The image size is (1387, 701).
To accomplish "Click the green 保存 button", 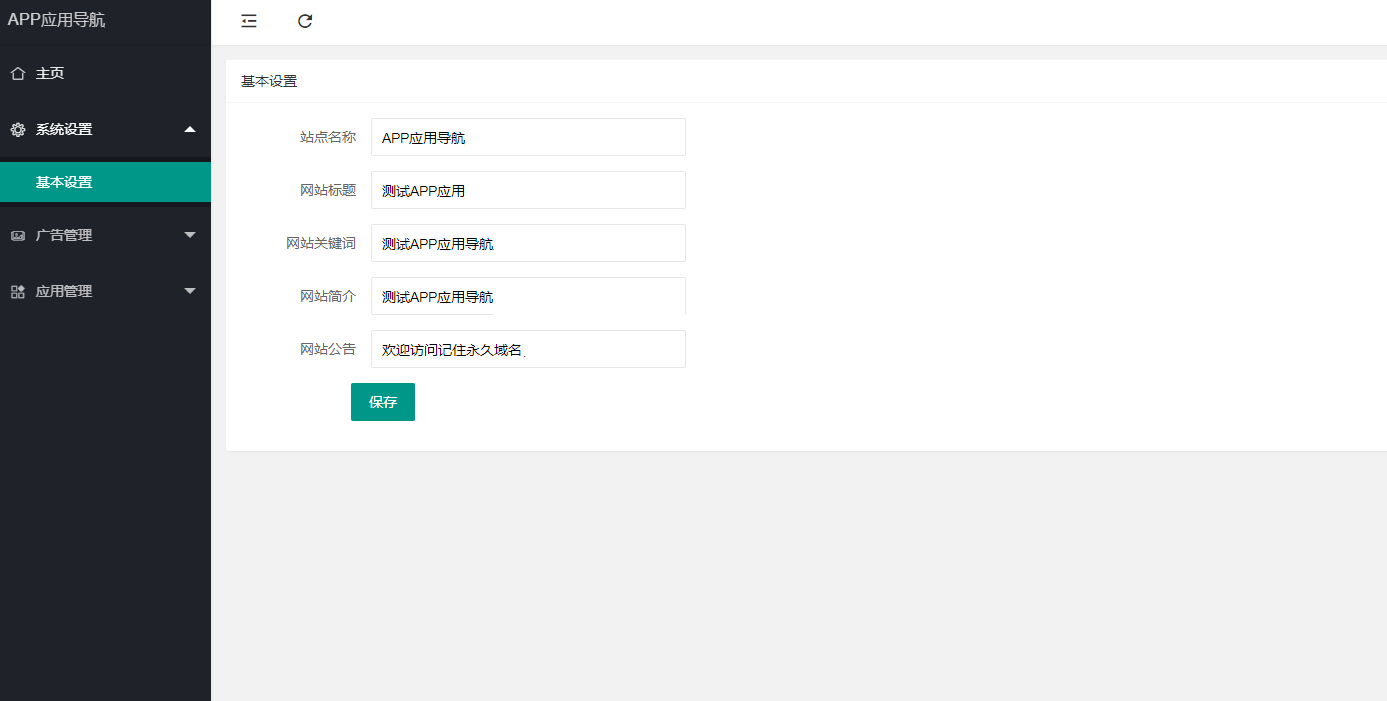I will click(383, 402).
